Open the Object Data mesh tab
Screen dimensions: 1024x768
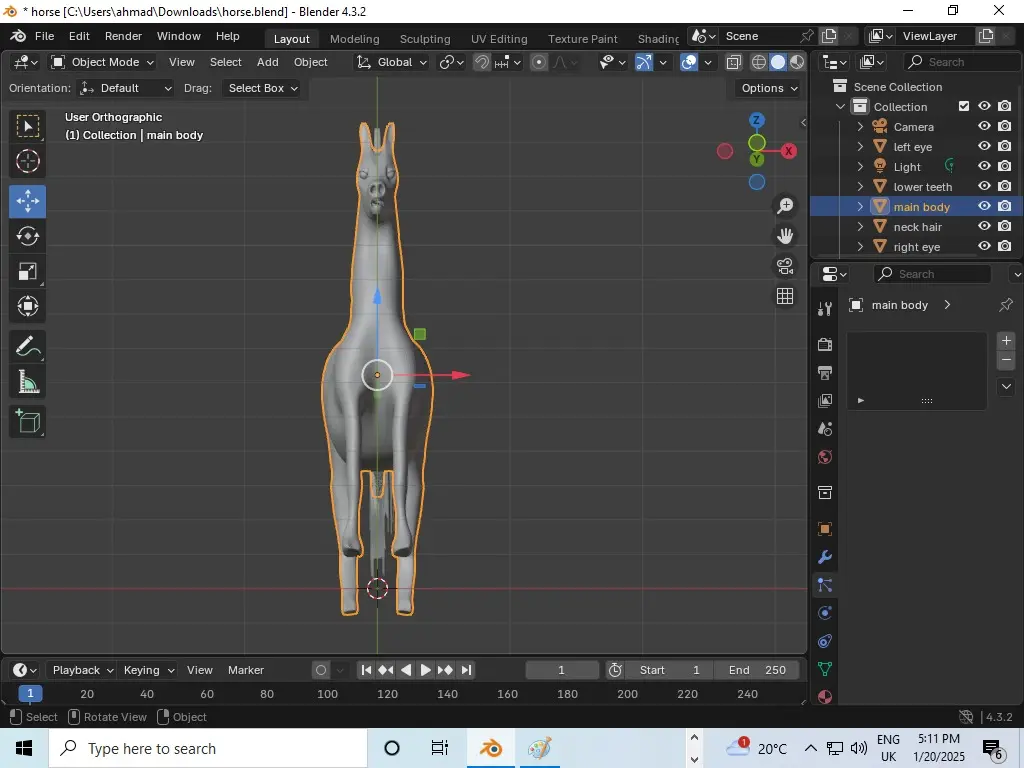[x=825, y=669]
